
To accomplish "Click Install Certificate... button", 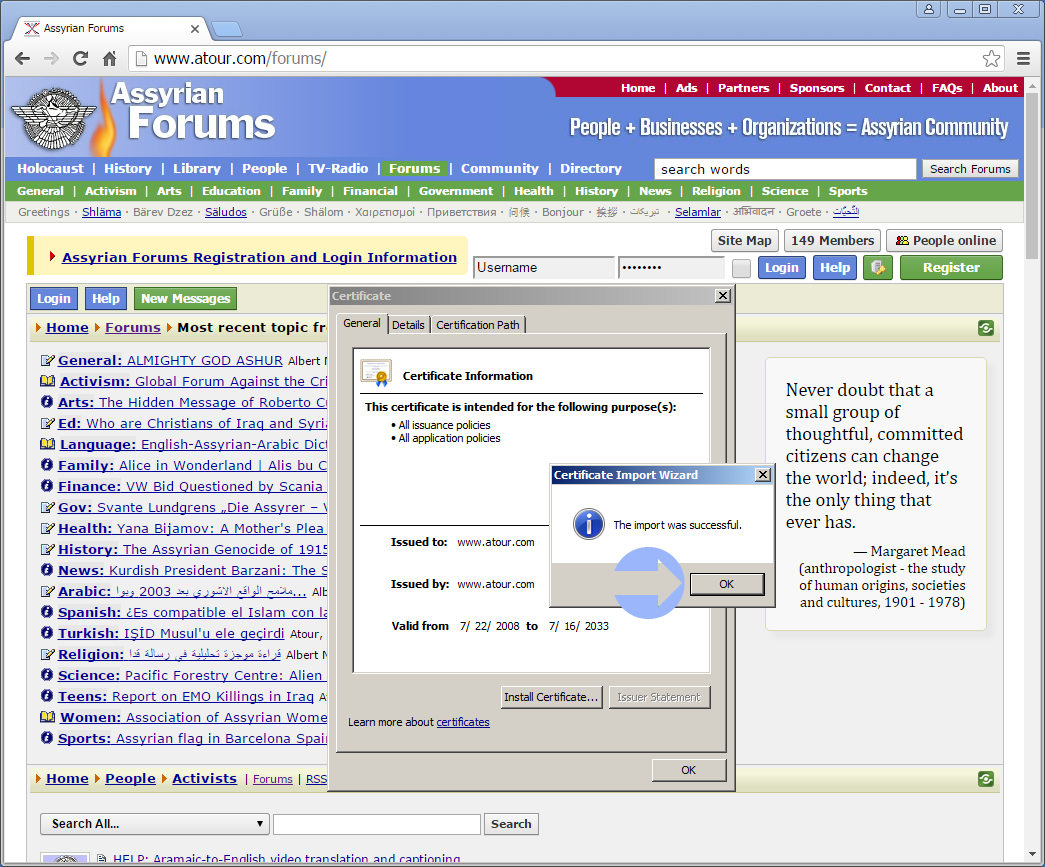I will tap(552, 697).
